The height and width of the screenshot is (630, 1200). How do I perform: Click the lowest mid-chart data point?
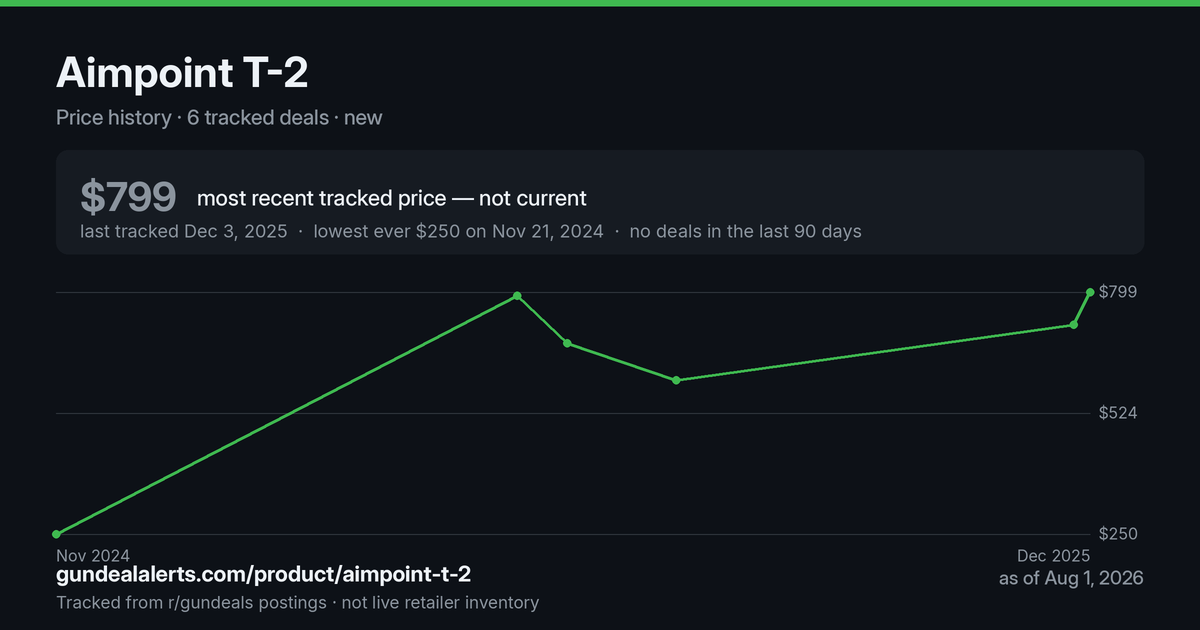pyautogui.click(x=677, y=380)
